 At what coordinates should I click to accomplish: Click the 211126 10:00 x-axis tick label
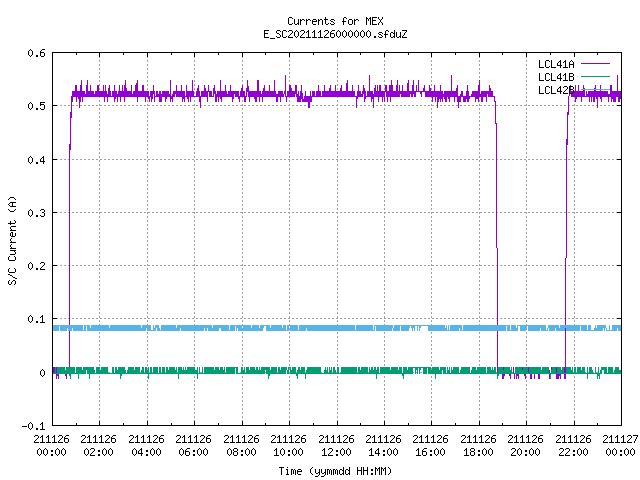288,445
